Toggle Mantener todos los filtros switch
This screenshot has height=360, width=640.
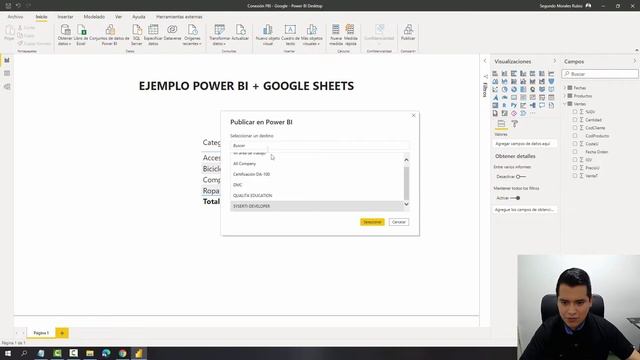[x=515, y=198]
